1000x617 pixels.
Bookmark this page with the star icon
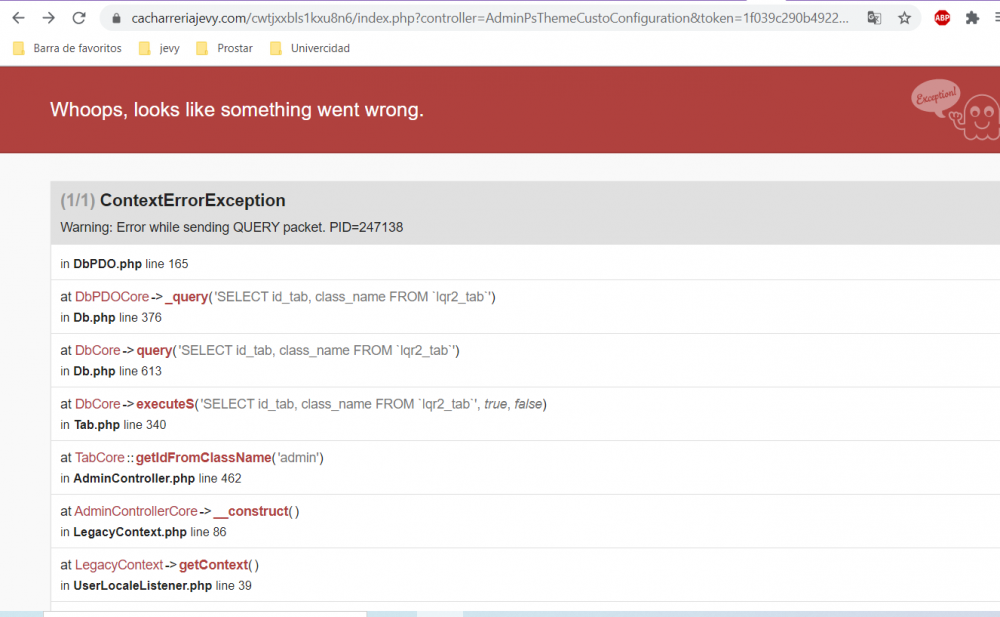tap(904, 19)
